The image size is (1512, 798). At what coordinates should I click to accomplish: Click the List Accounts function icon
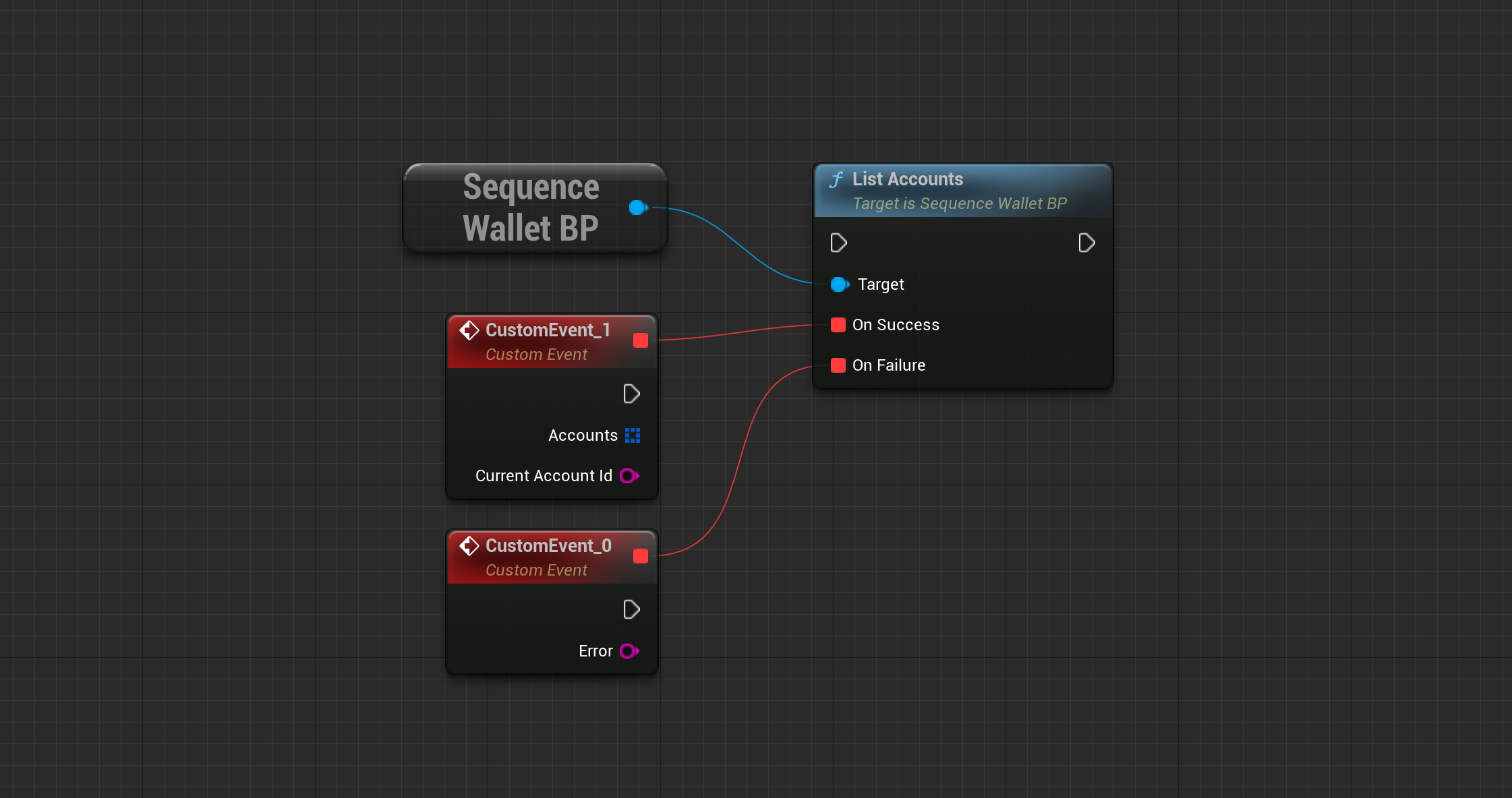(836, 180)
